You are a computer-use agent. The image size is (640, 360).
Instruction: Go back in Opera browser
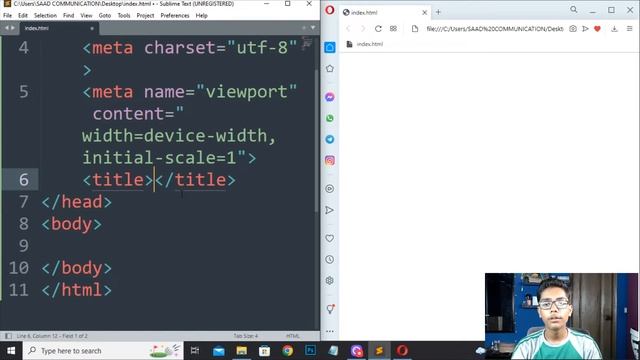tap(348, 29)
